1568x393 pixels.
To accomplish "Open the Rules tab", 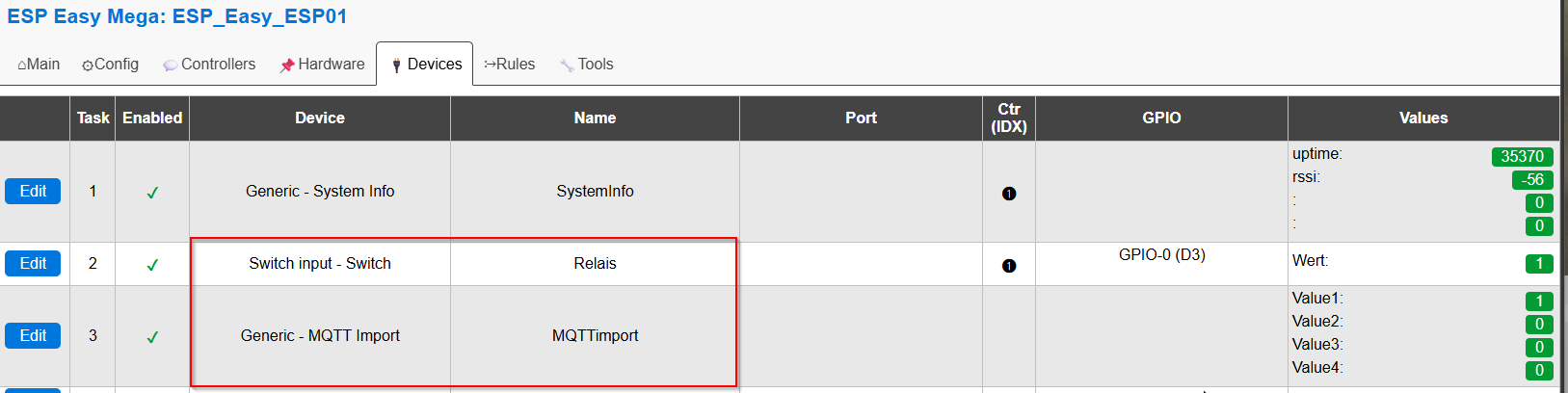I will tap(510, 65).
